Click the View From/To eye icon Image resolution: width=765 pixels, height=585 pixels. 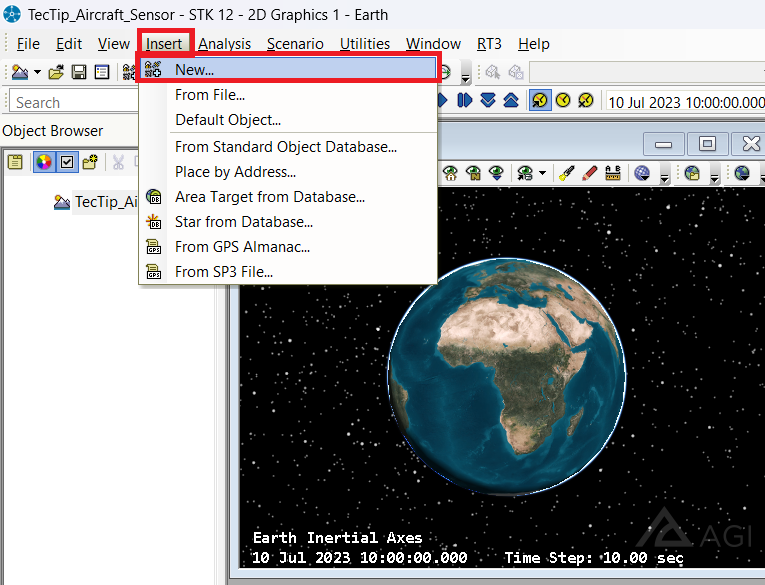click(525, 173)
